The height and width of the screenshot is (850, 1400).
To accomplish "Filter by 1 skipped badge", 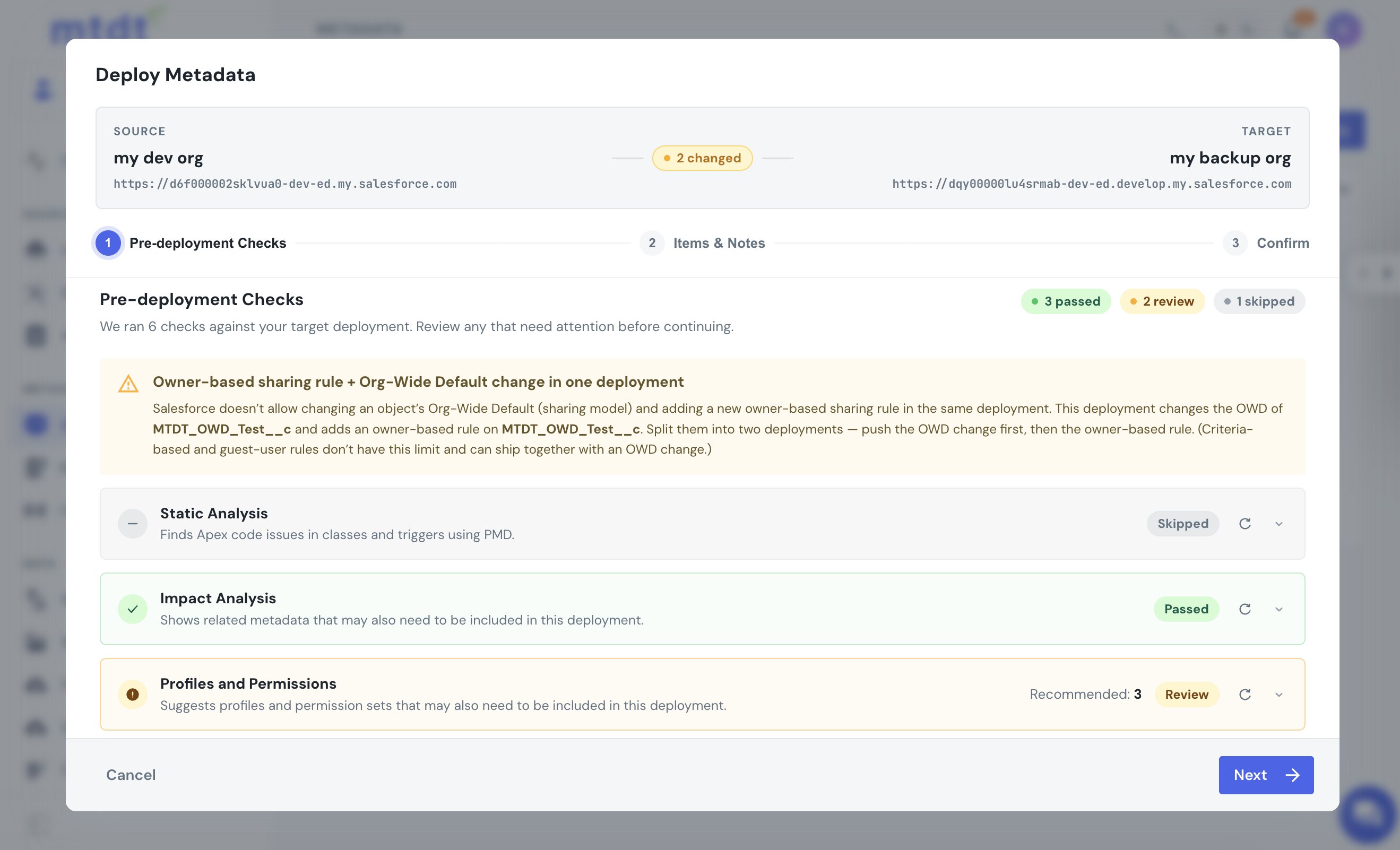I will click(x=1259, y=301).
